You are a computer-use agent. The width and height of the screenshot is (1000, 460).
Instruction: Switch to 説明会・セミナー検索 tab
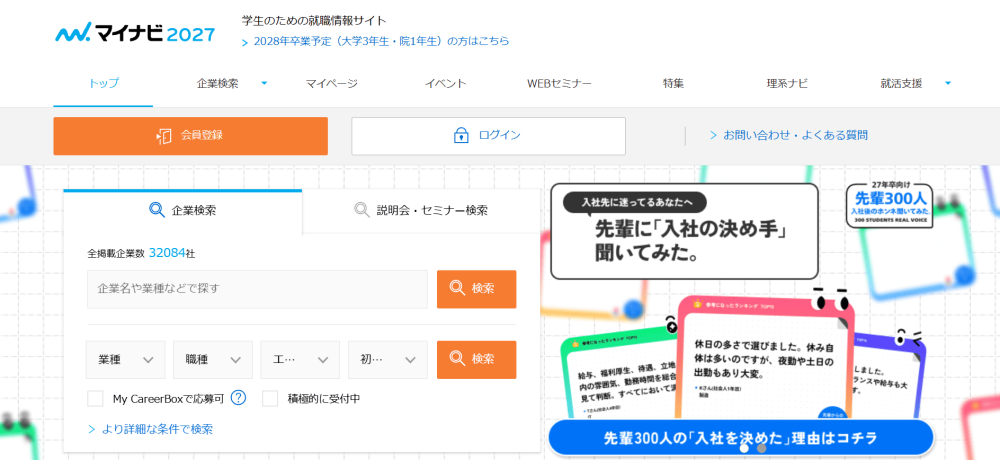pos(421,211)
